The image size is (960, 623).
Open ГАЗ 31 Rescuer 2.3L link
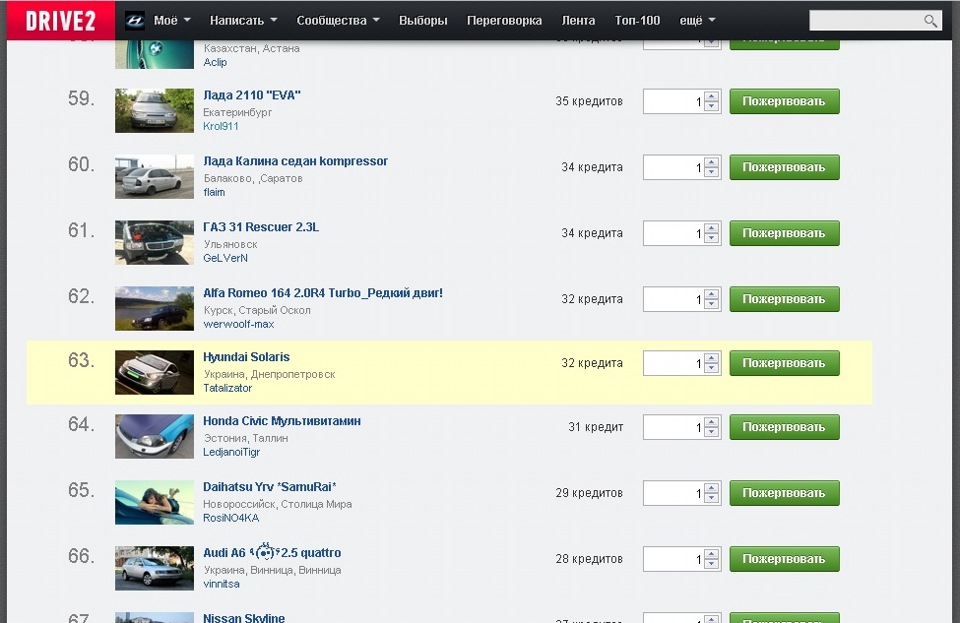coord(261,227)
